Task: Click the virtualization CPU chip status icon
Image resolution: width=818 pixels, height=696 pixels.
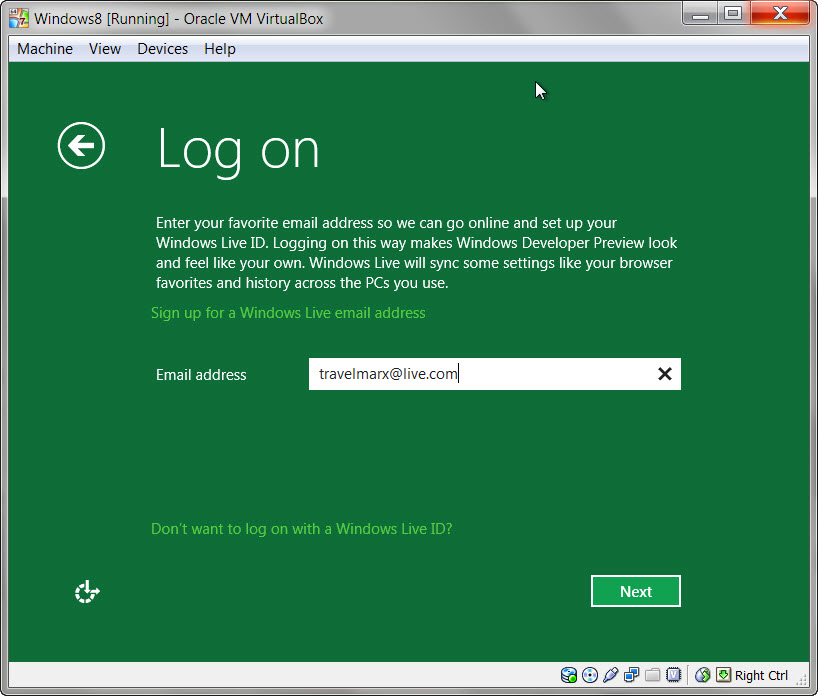Action: (673, 675)
